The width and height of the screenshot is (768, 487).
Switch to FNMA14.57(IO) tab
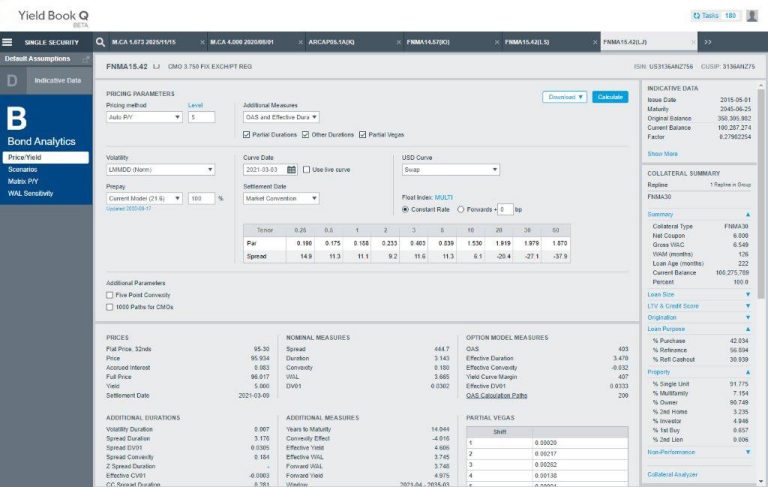point(428,42)
